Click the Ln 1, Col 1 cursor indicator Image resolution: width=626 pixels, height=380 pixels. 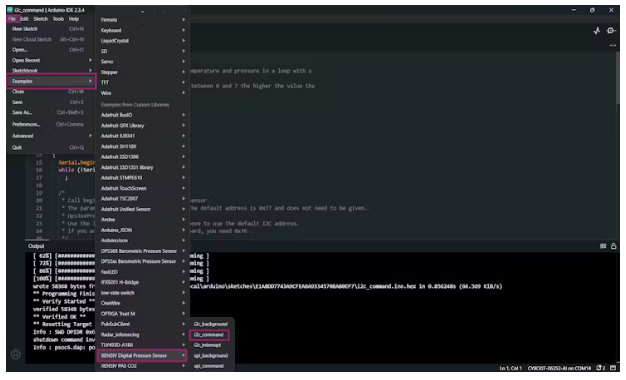pyautogui.click(x=510, y=368)
